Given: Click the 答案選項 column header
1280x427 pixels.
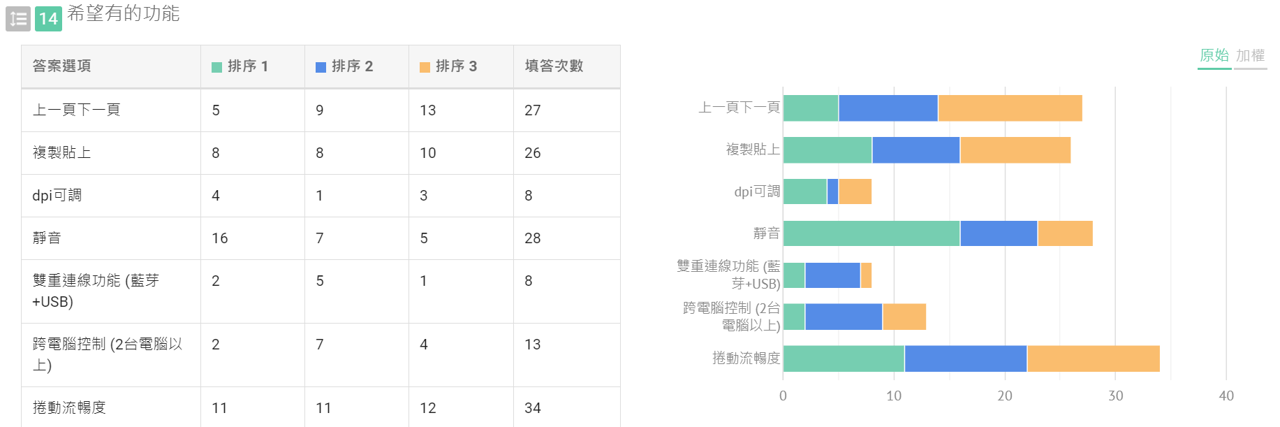Looking at the screenshot, I should tap(62, 66).
